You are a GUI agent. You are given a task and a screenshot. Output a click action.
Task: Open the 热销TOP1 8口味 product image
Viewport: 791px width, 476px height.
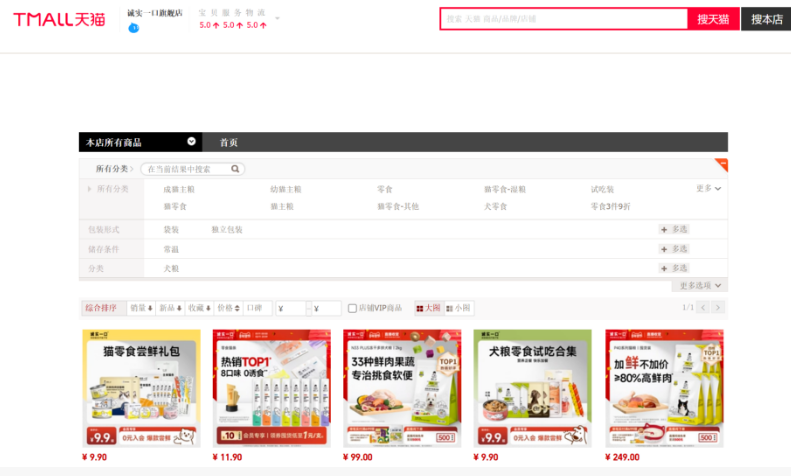tap(272, 388)
